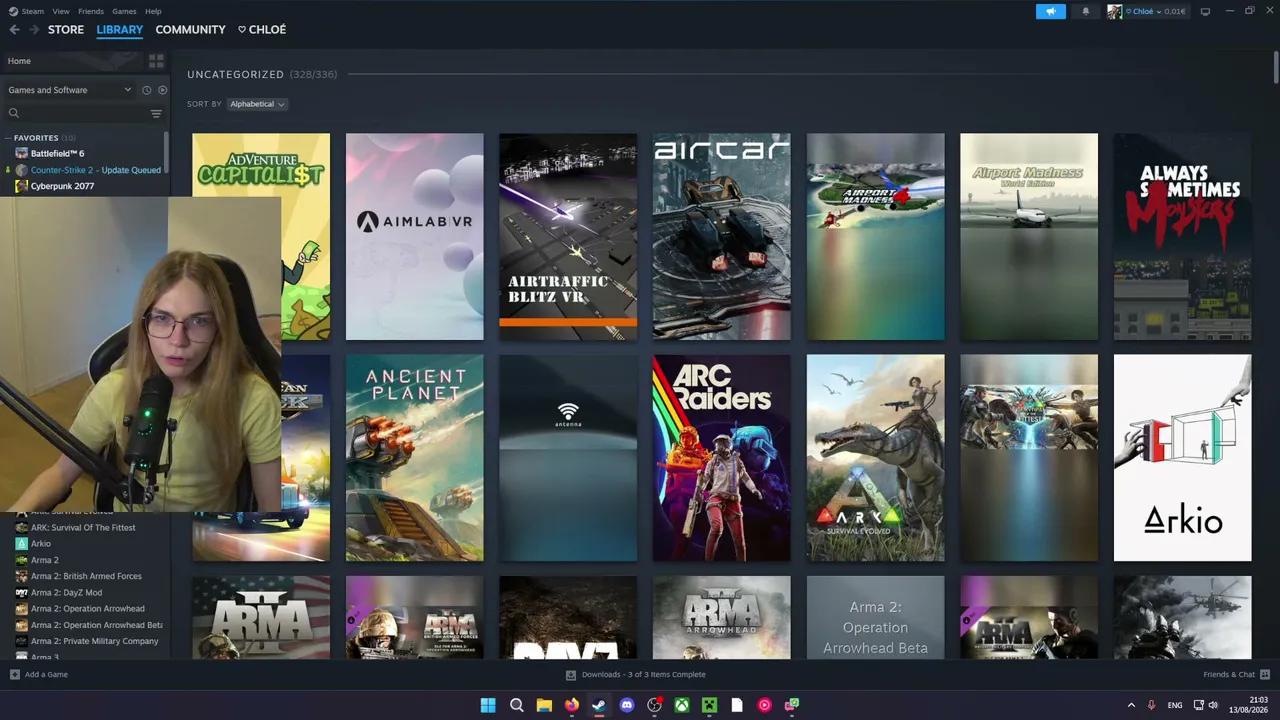Switch to the Community tab
This screenshot has height=720, width=1280.
[x=190, y=30]
